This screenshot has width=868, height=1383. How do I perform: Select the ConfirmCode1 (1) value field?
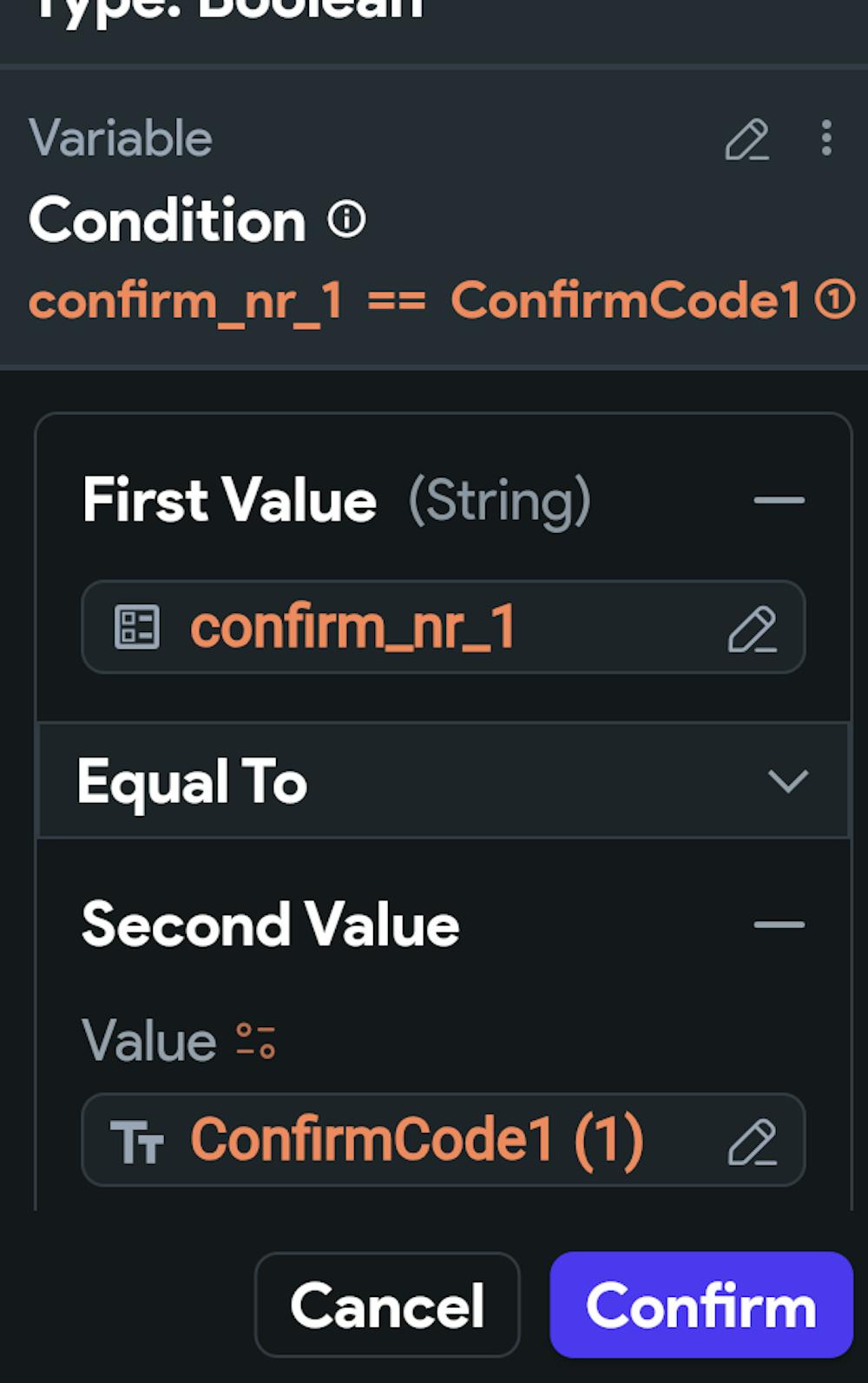tap(417, 1140)
